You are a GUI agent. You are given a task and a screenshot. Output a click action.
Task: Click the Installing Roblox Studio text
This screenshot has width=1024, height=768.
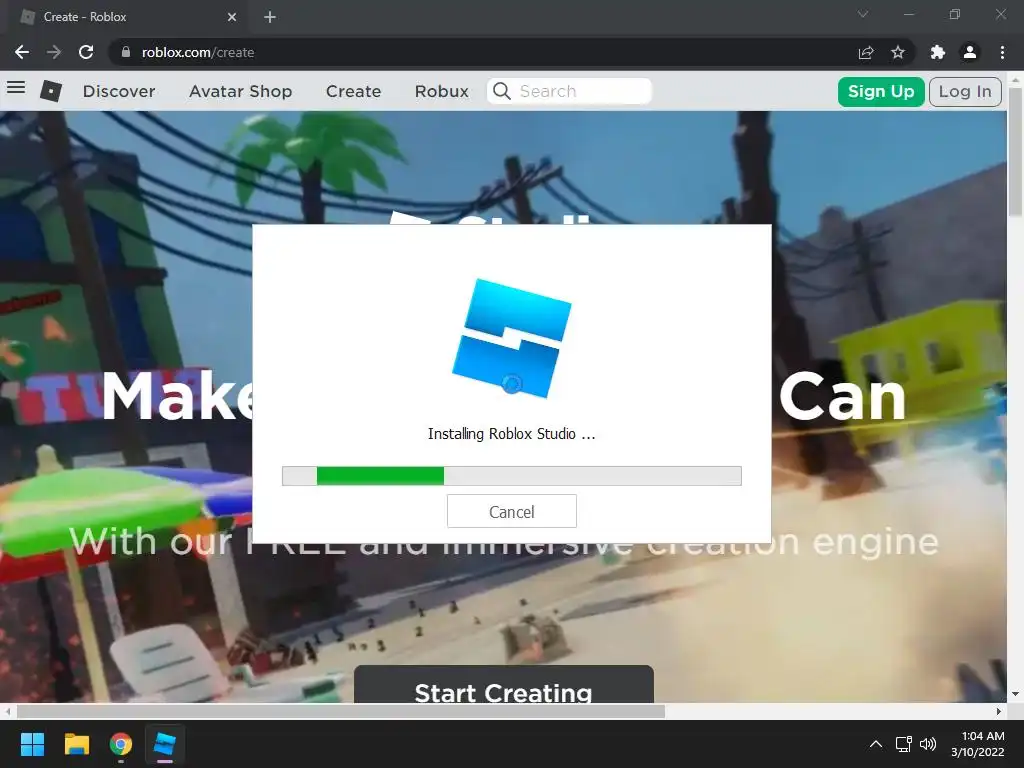coord(511,434)
